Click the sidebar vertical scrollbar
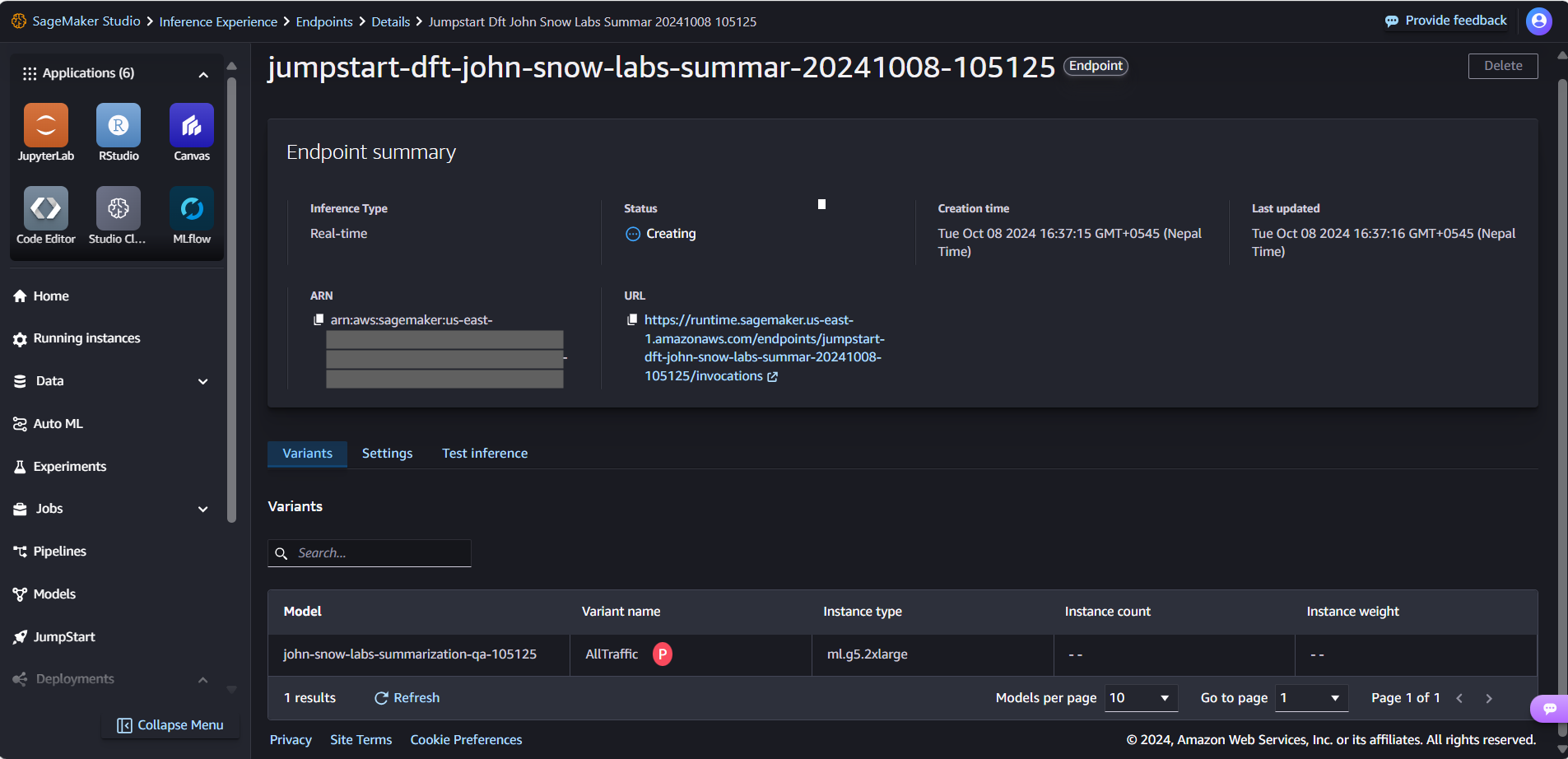 tap(231, 300)
